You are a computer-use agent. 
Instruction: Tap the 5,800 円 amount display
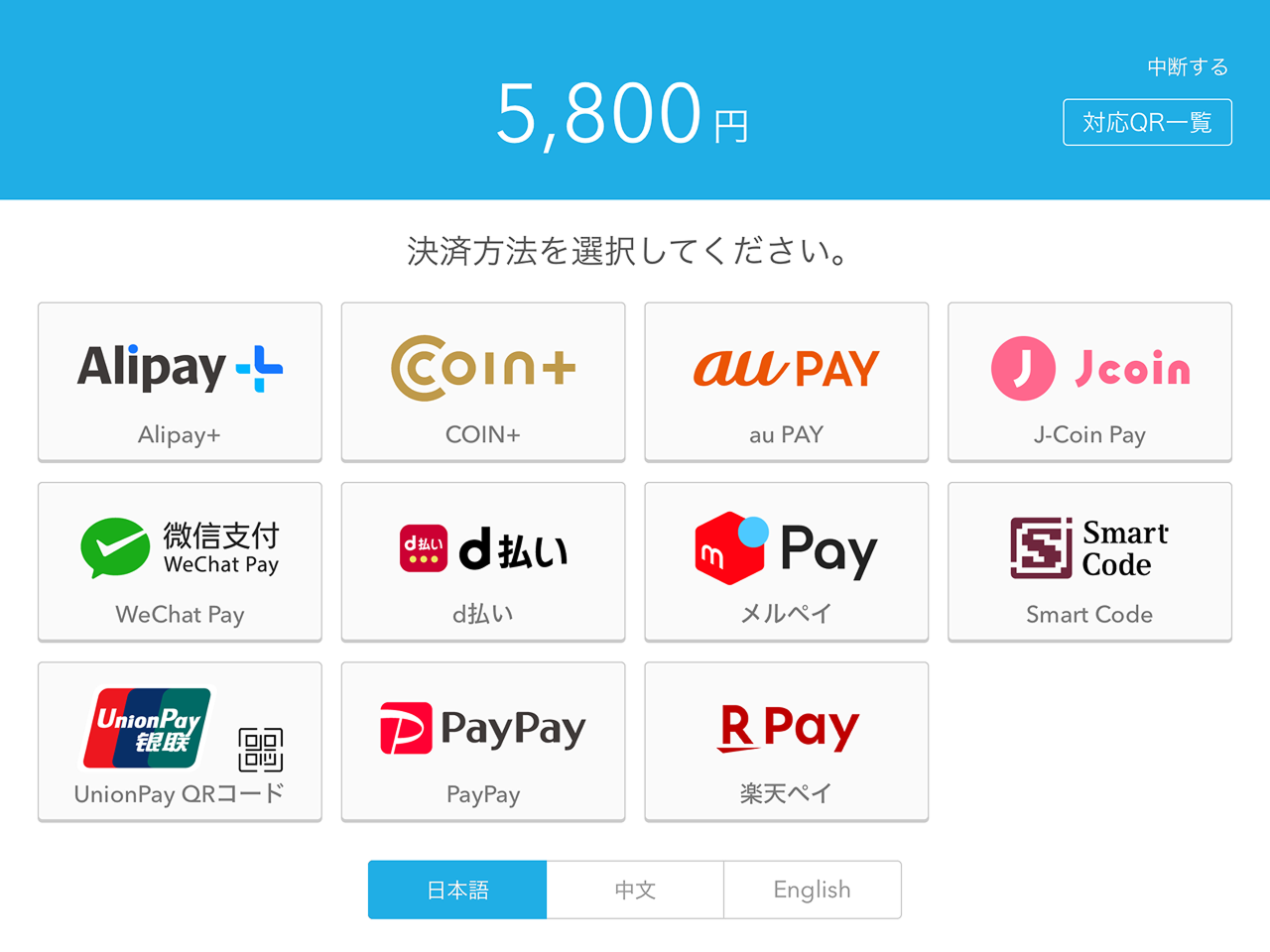622,114
